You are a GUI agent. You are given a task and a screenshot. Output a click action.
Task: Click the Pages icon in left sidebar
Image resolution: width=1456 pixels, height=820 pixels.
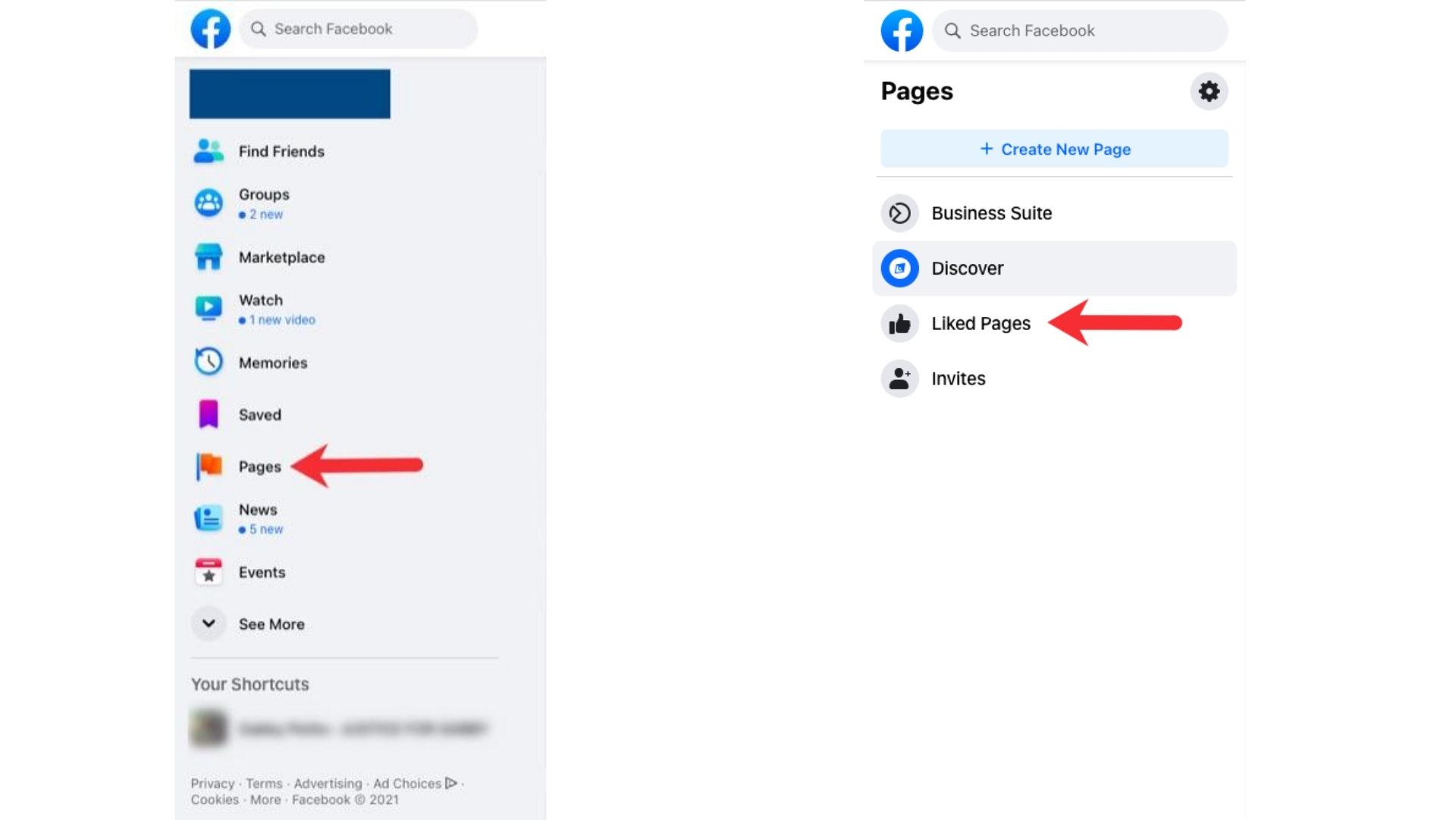(x=208, y=466)
